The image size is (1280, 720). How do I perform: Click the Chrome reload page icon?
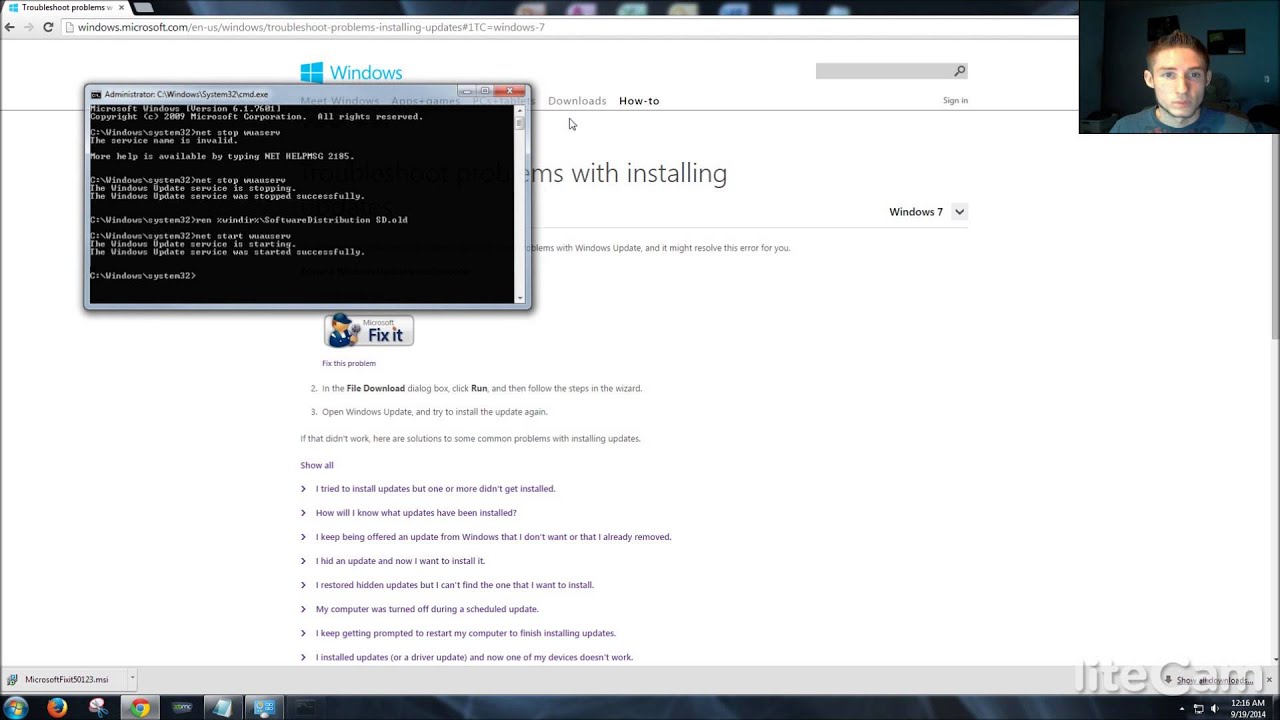(48, 27)
